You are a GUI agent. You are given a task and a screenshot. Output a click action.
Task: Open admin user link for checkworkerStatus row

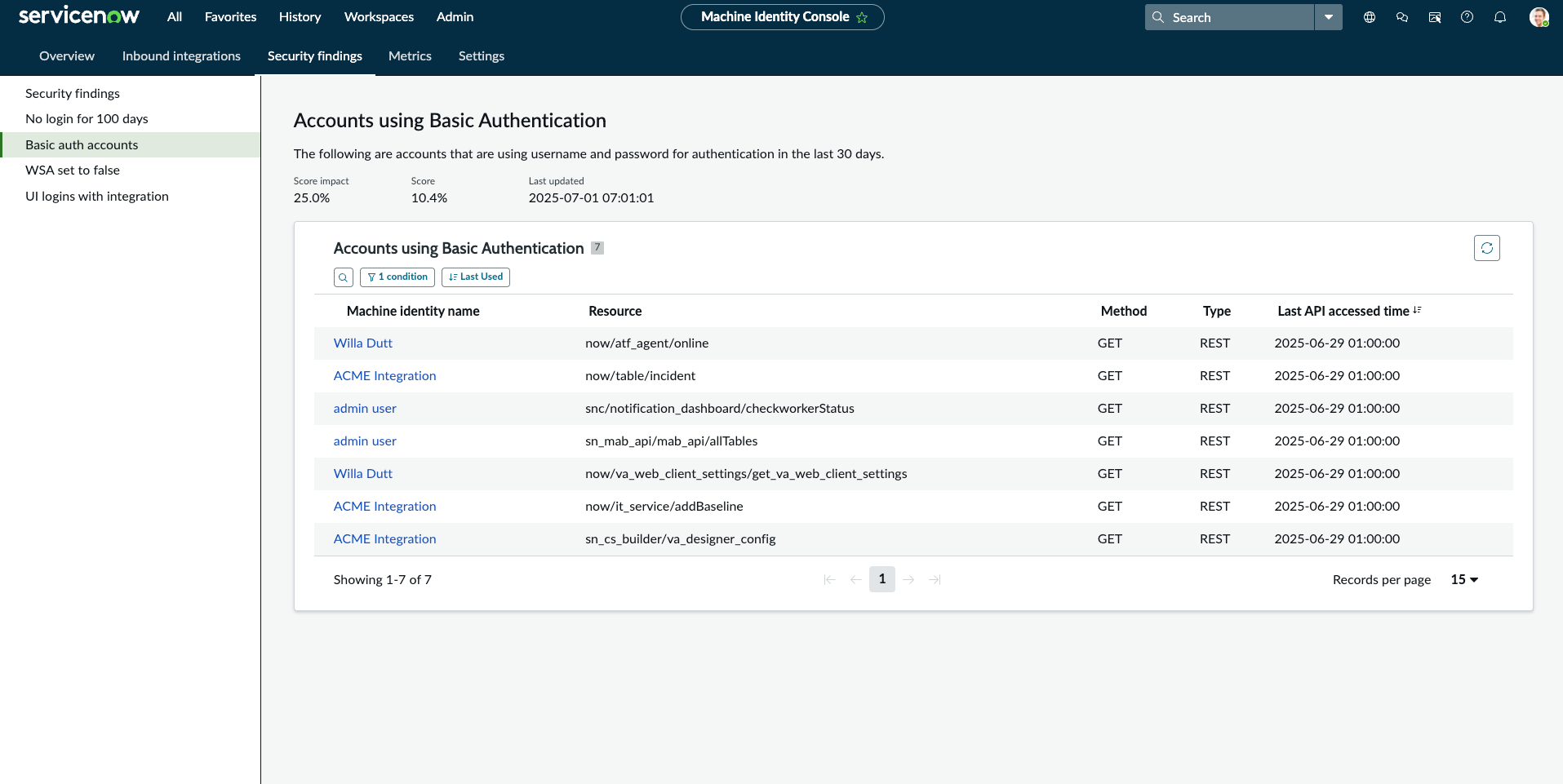click(x=365, y=409)
